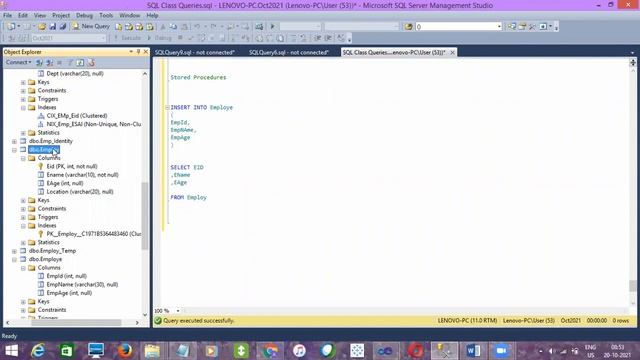Click the Save icon in toolbar
Image resolution: width=640 pixels, height=360 pixels.
point(52,27)
